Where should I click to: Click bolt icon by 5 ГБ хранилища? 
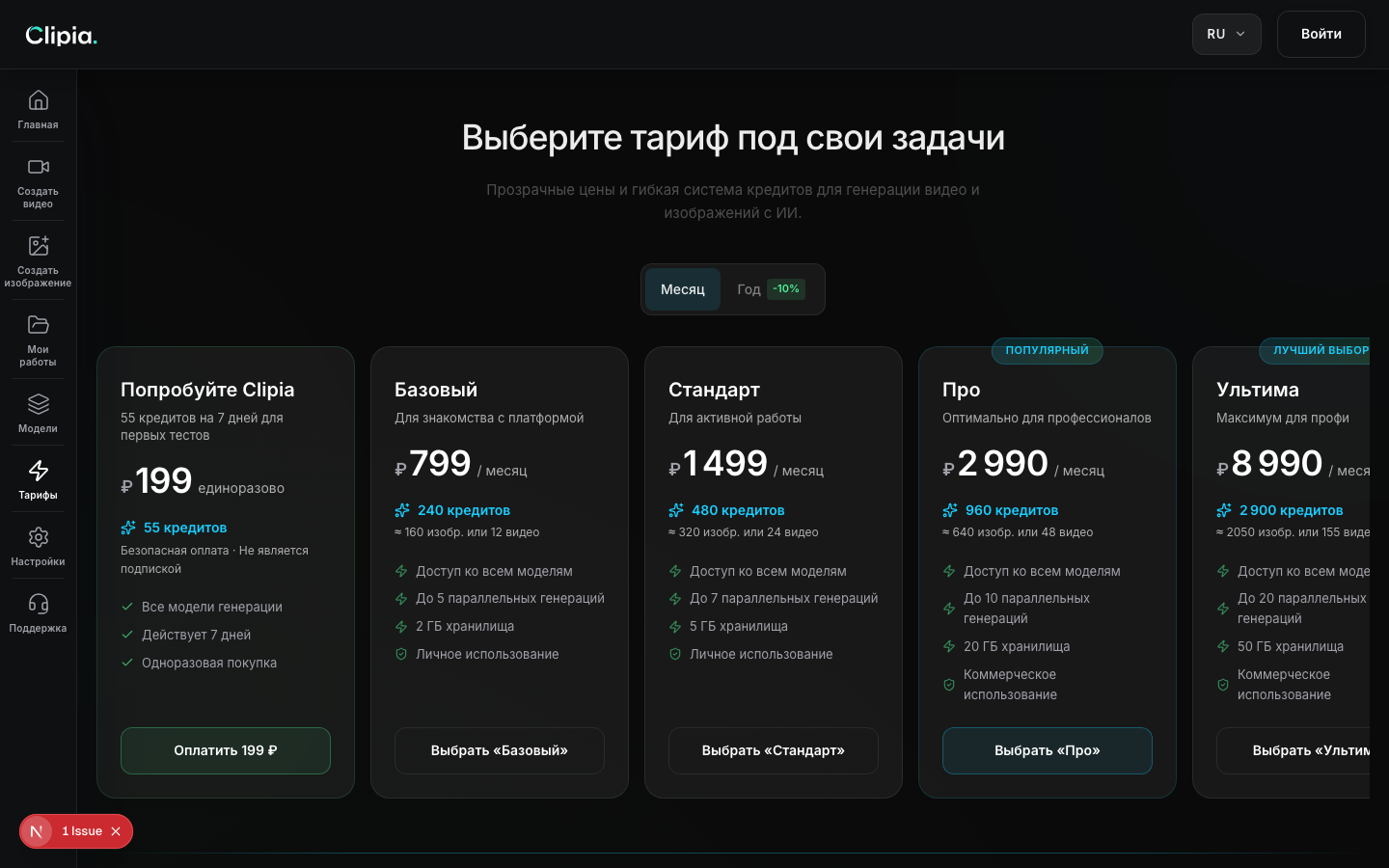tap(675, 627)
